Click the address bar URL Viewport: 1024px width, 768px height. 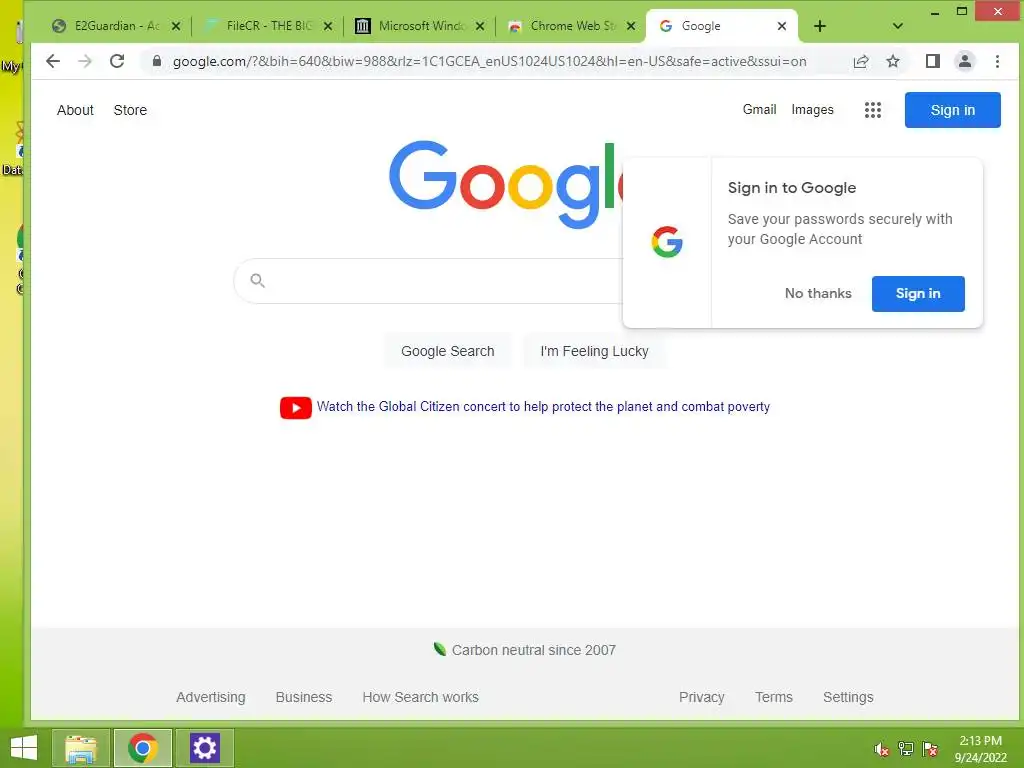coord(489,61)
